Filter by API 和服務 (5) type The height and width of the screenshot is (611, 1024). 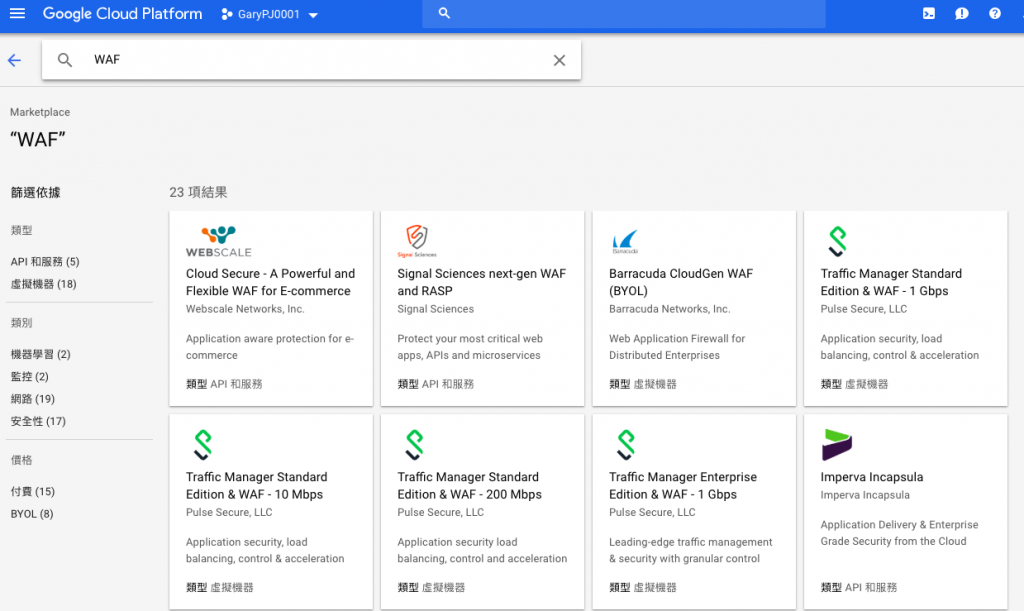pos(45,262)
